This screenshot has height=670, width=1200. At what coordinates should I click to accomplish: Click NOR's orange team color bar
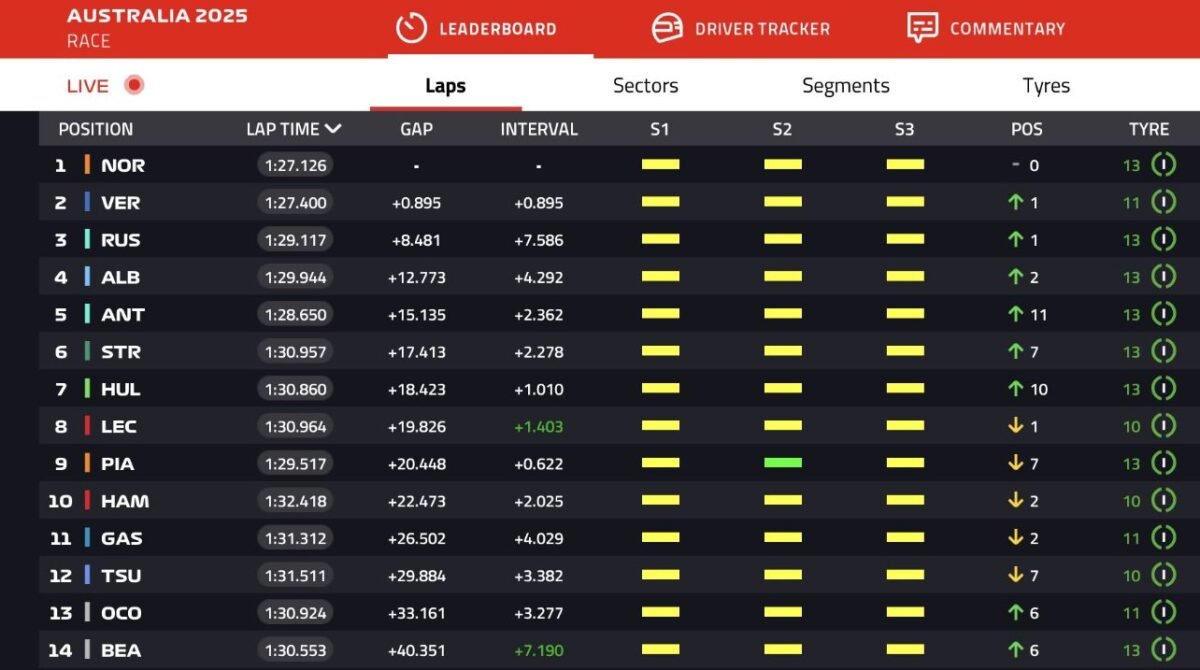click(87, 165)
